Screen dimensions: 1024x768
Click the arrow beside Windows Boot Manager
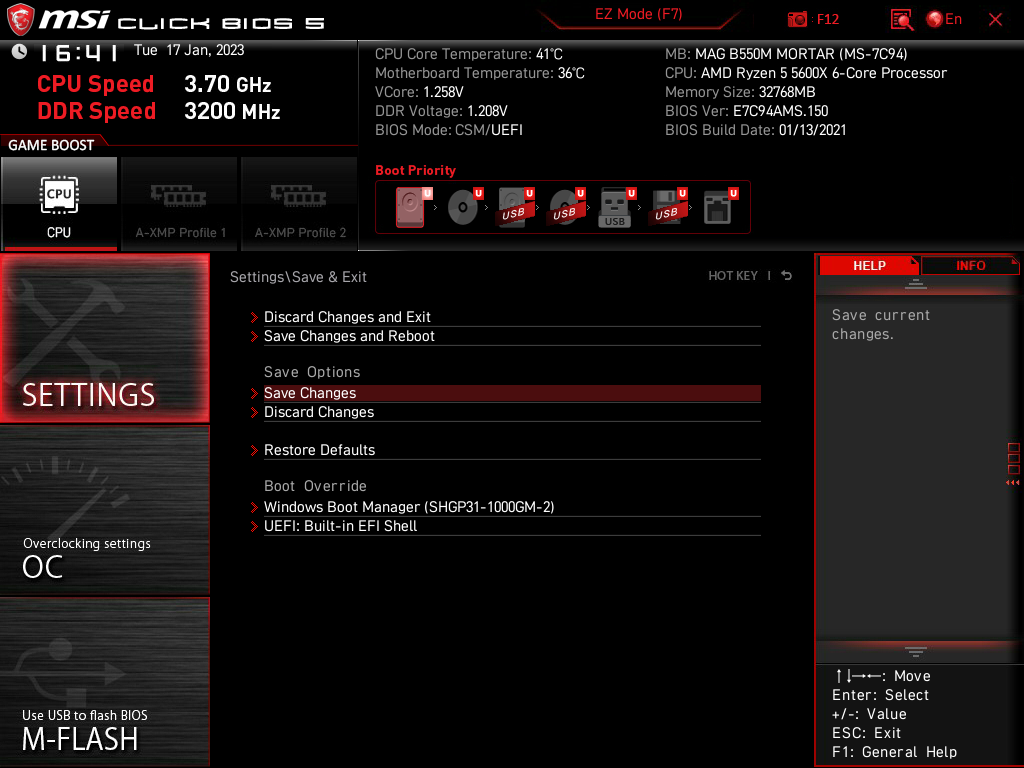(x=254, y=507)
